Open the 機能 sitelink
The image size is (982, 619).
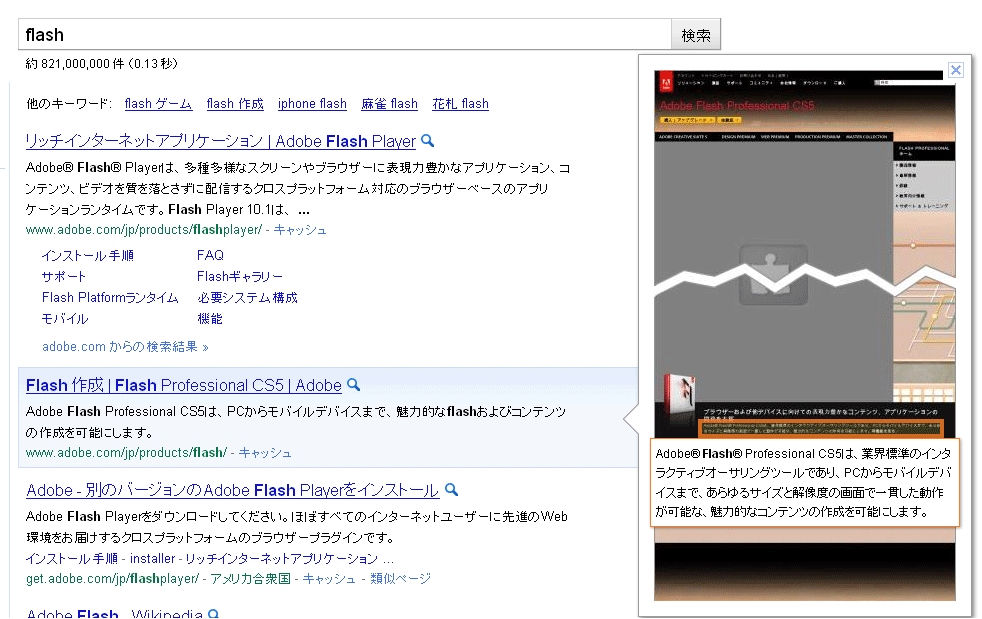click(210, 318)
